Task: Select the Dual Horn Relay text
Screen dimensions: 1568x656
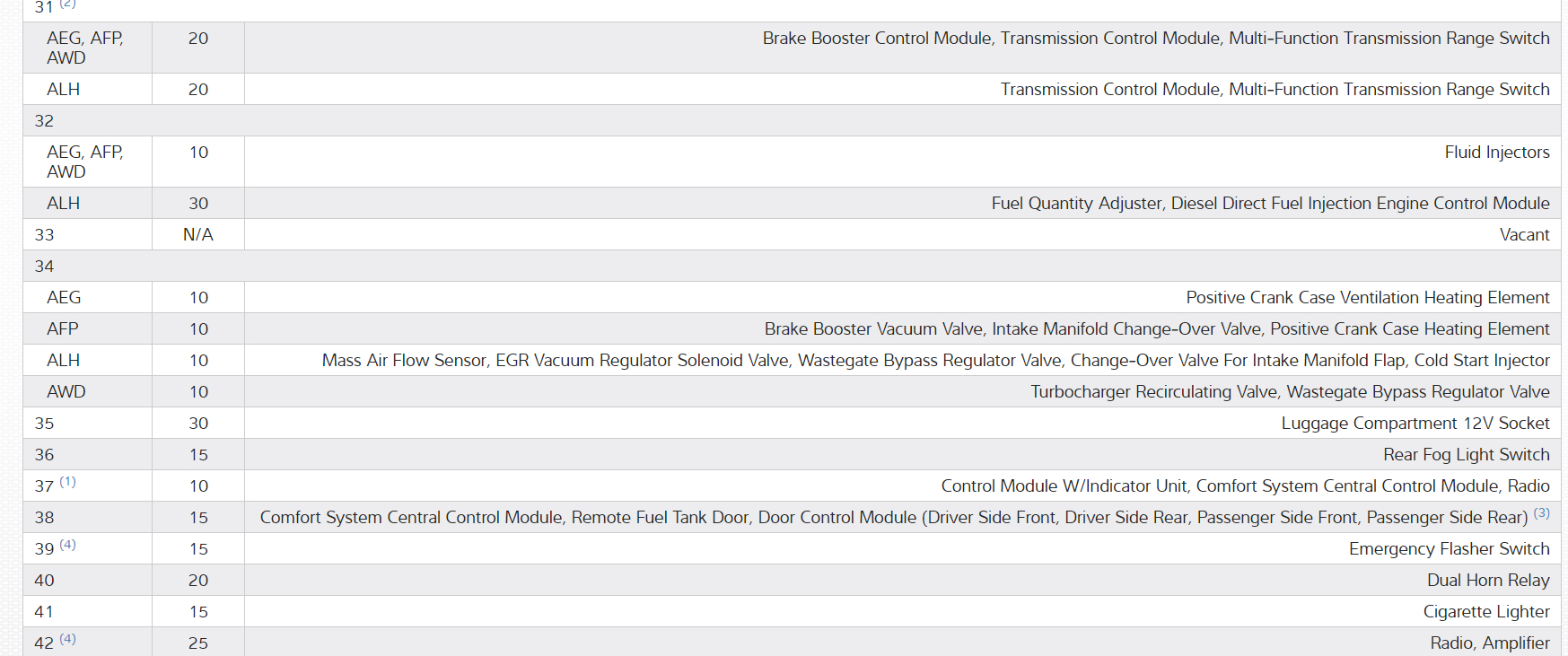Action: coord(1487,581)
